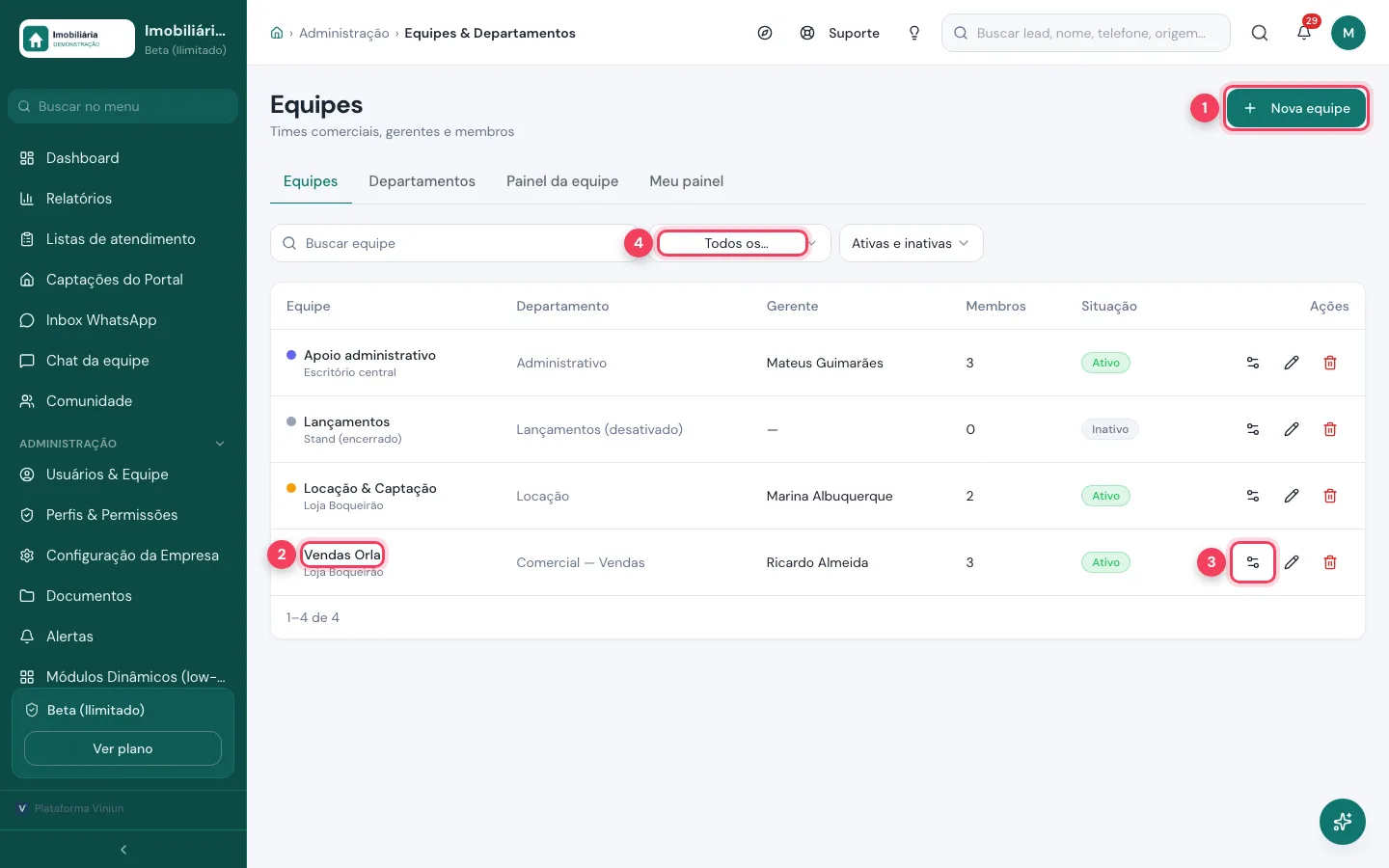This screenshot has width=1389, height=868.
Task: Open settings icon for Vendas Orla team
Action: pos(1253,562)
